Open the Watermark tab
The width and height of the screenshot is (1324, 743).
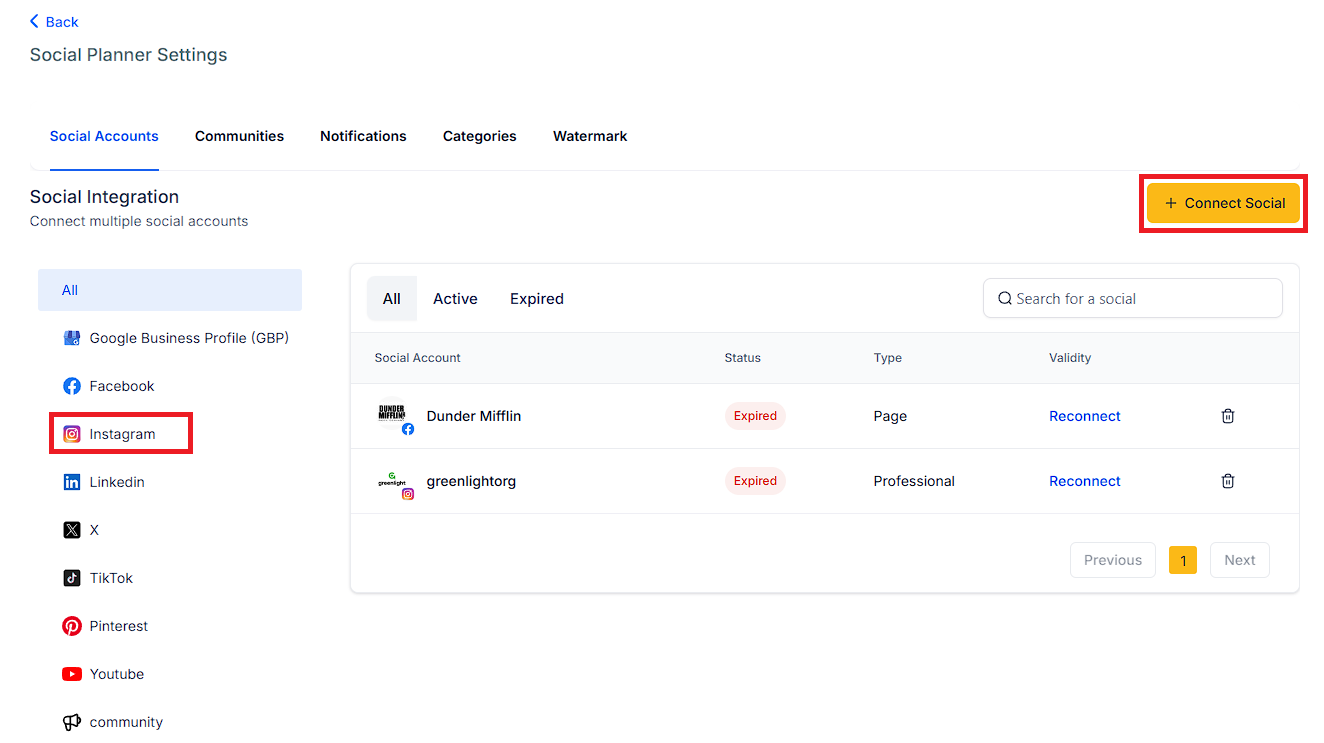[590, 136]
